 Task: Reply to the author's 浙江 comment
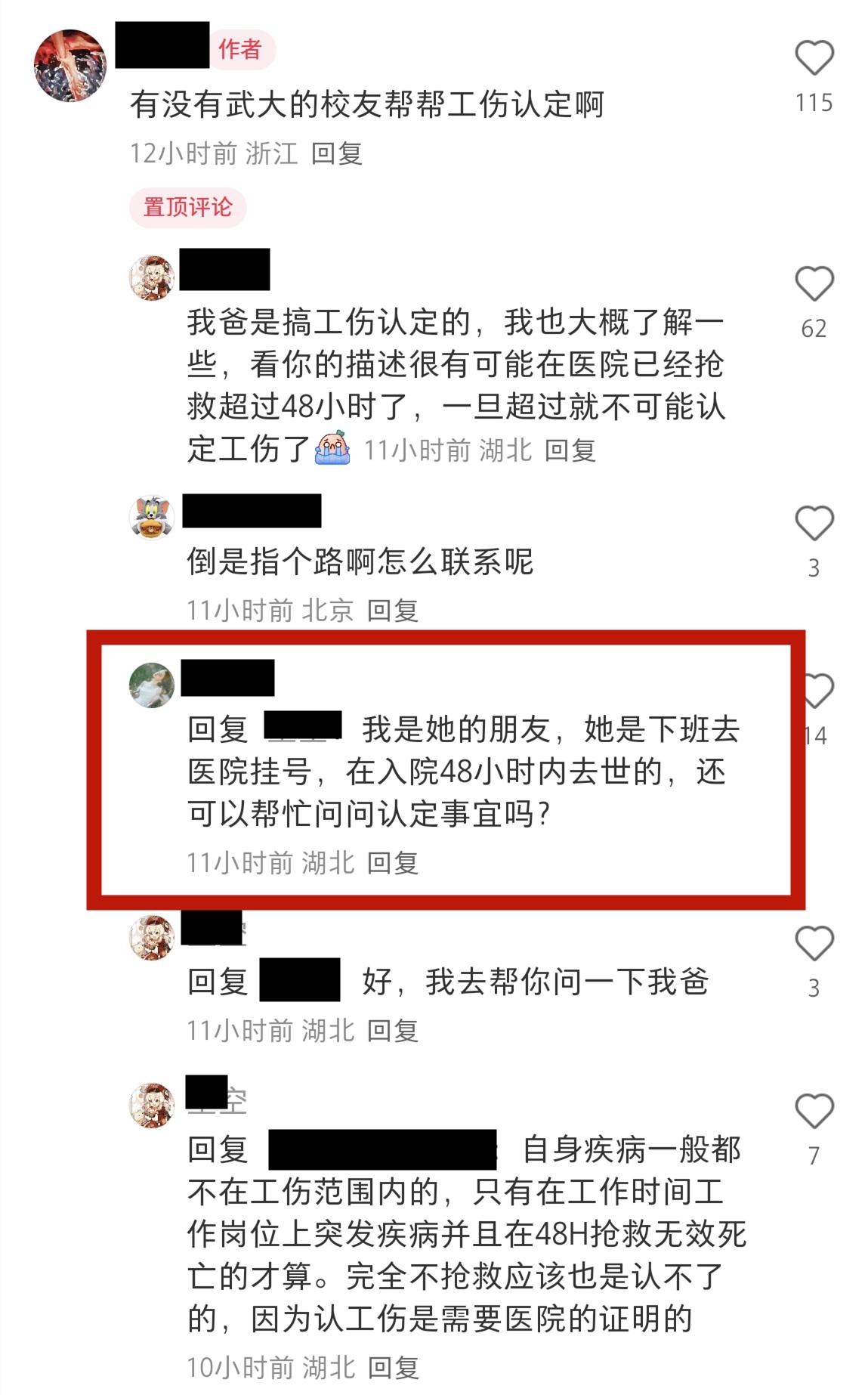[x=337, y=153]
